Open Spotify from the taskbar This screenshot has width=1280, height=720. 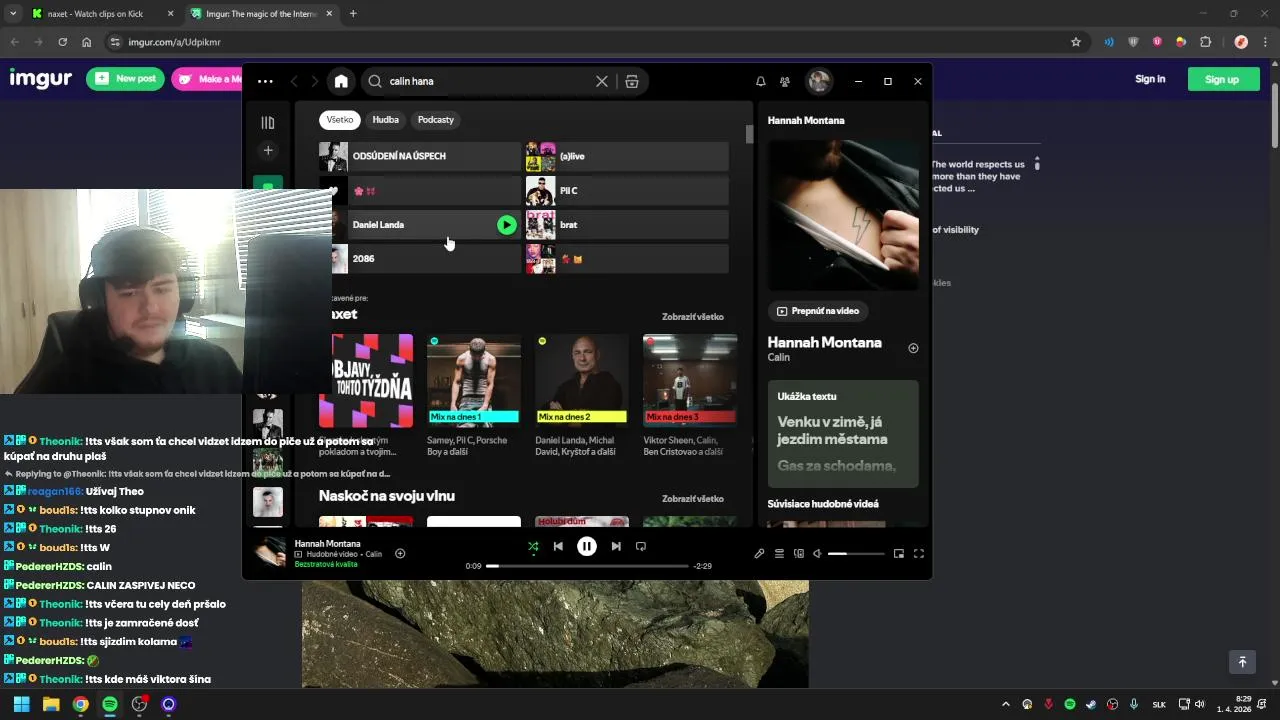[110, 704]
